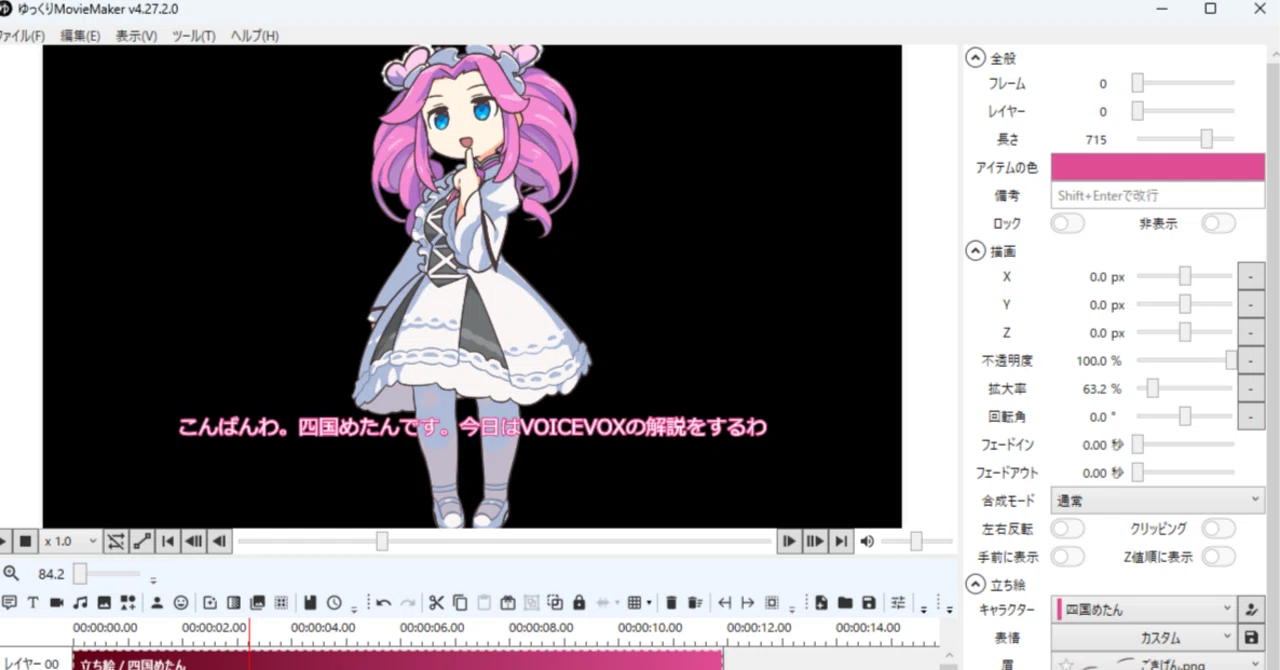The image size is (1280, 670).
Task: Open the ツール(T) menu
Action: (x=193, y=36)
